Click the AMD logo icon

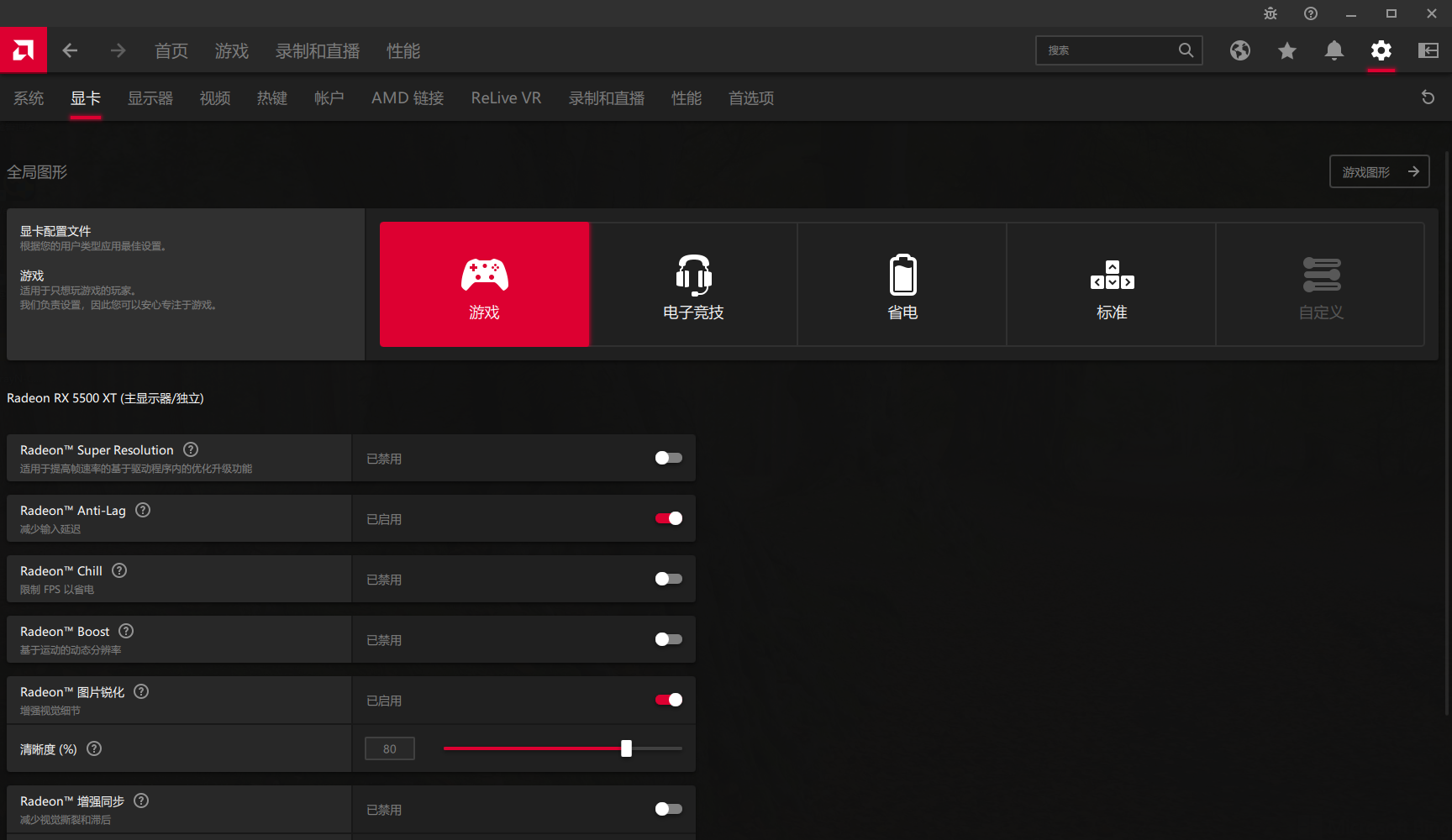pos(24,50)
